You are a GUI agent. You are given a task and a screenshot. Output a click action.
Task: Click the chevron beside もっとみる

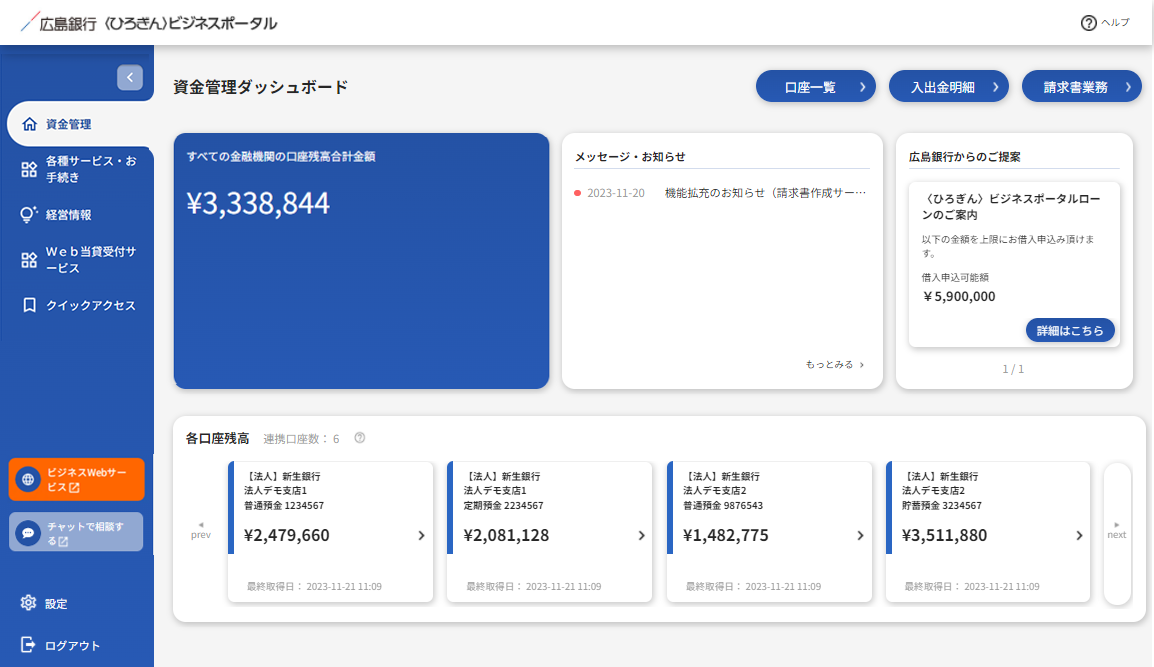[862, 364]
